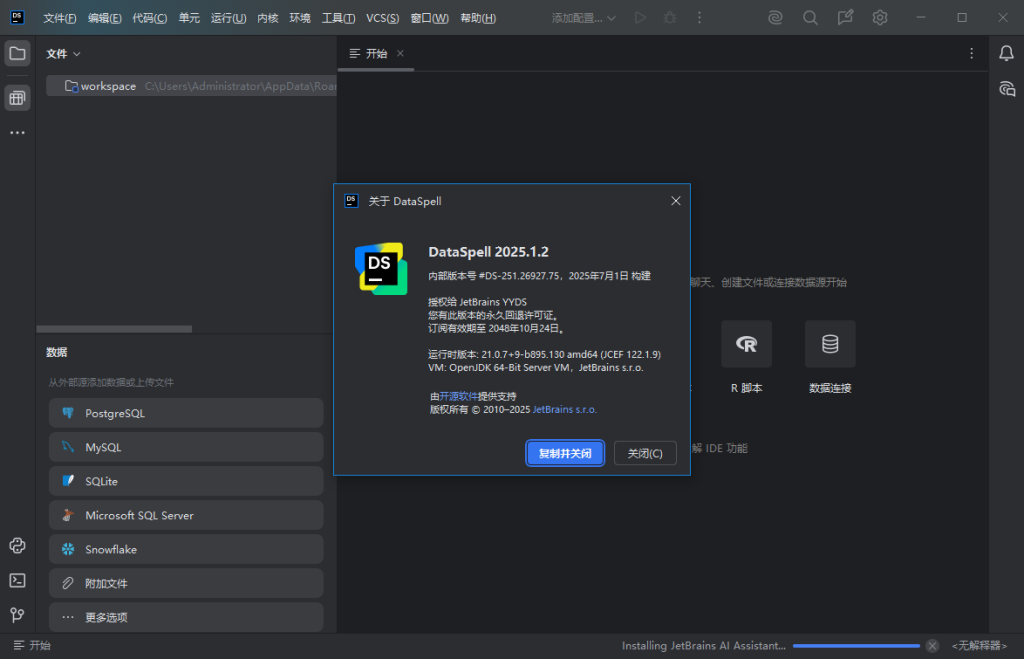Open editor tab options vertical dots

[x=972, y=54]
